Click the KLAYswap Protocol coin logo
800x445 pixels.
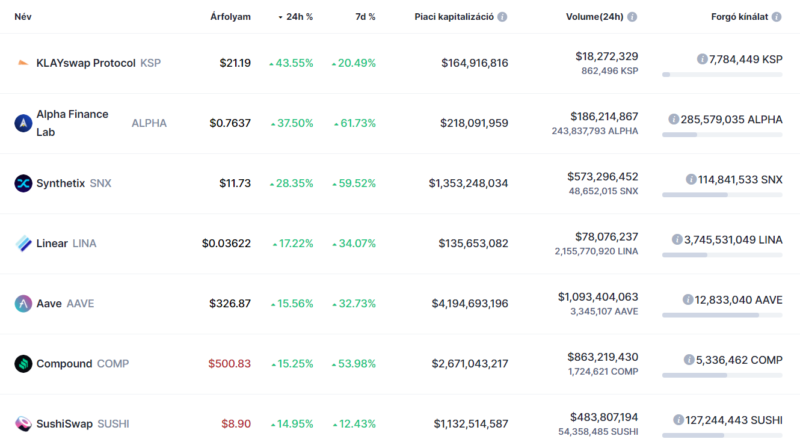click(x=23, y=63)
